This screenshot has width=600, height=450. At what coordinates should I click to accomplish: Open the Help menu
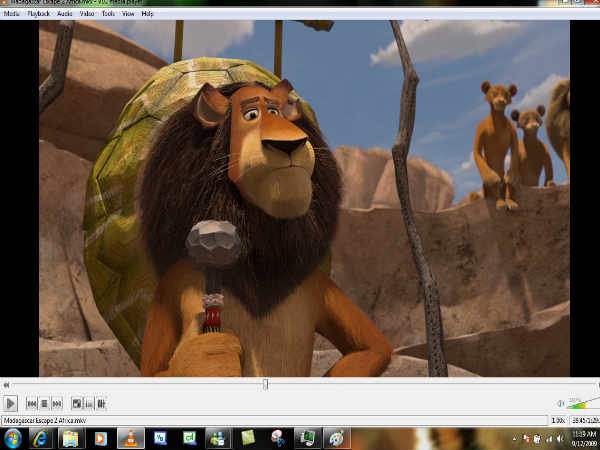(148, 14)
